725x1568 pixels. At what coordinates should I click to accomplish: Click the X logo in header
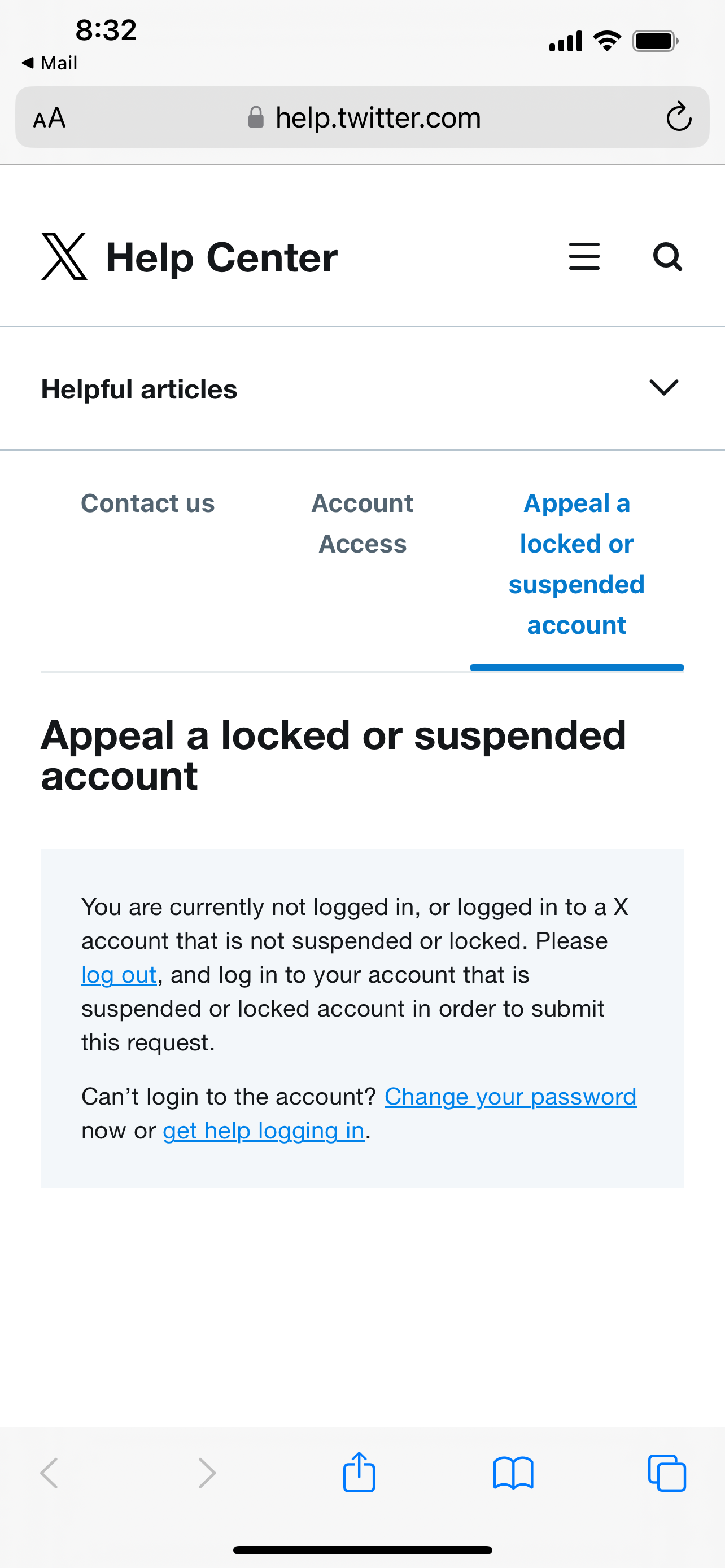64,256
